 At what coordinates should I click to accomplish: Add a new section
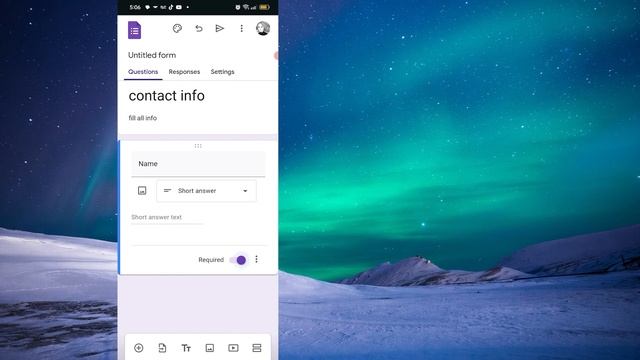[257, 348]
